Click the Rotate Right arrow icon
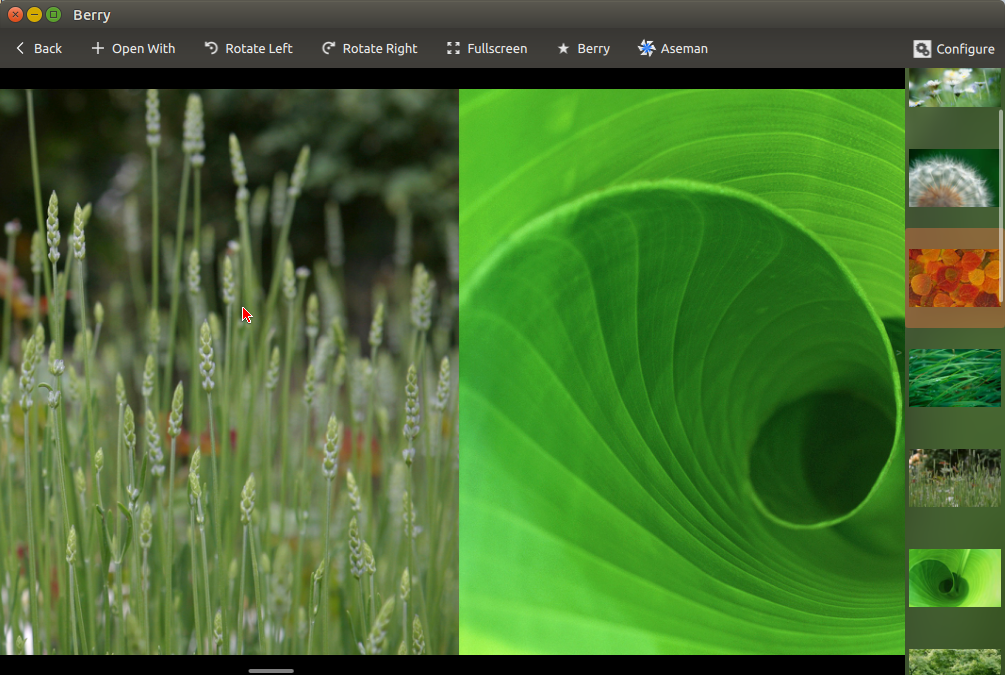The width and height of the screenshot is (1005, 675). (328, 48)
